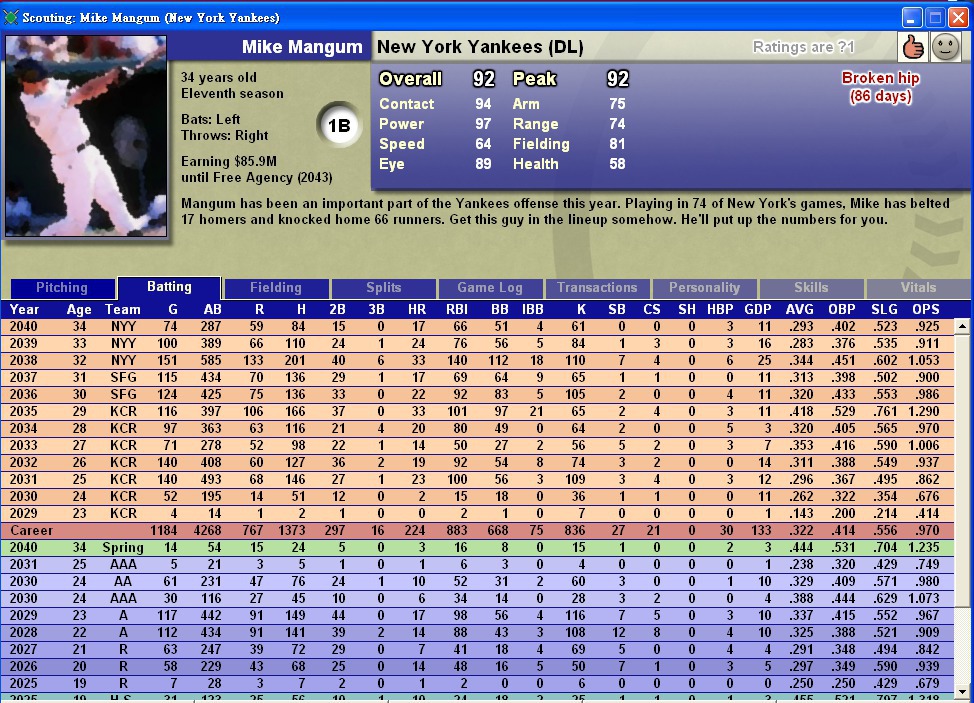Click Mike Mangum's player portrait

pos(86,136)
